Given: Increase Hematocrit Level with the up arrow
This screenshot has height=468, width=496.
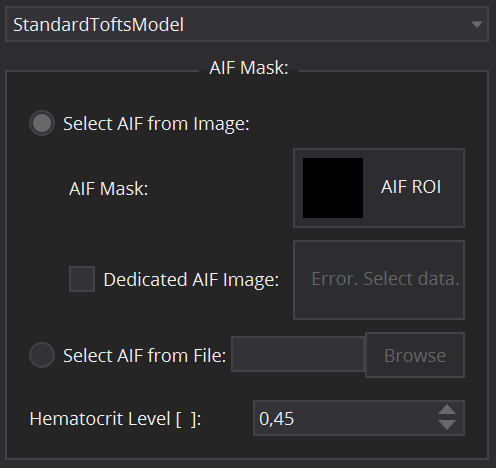Looking at the screenshot, I should click(447, 410).
